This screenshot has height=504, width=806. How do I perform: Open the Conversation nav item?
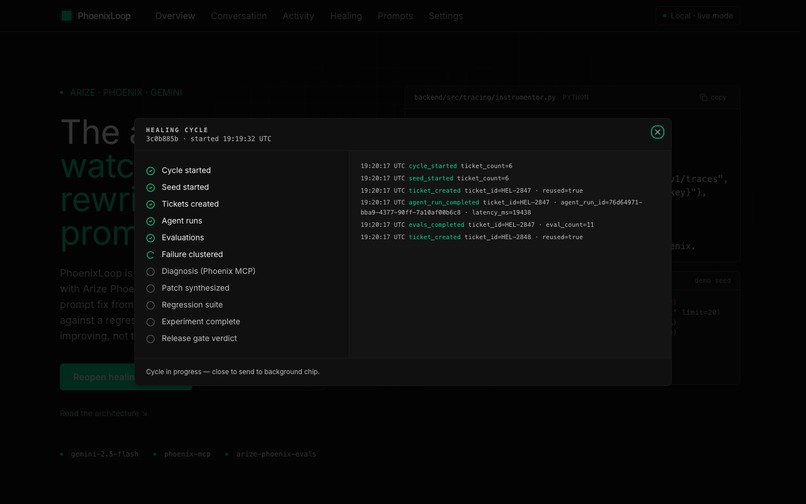(x=239, y=16)
